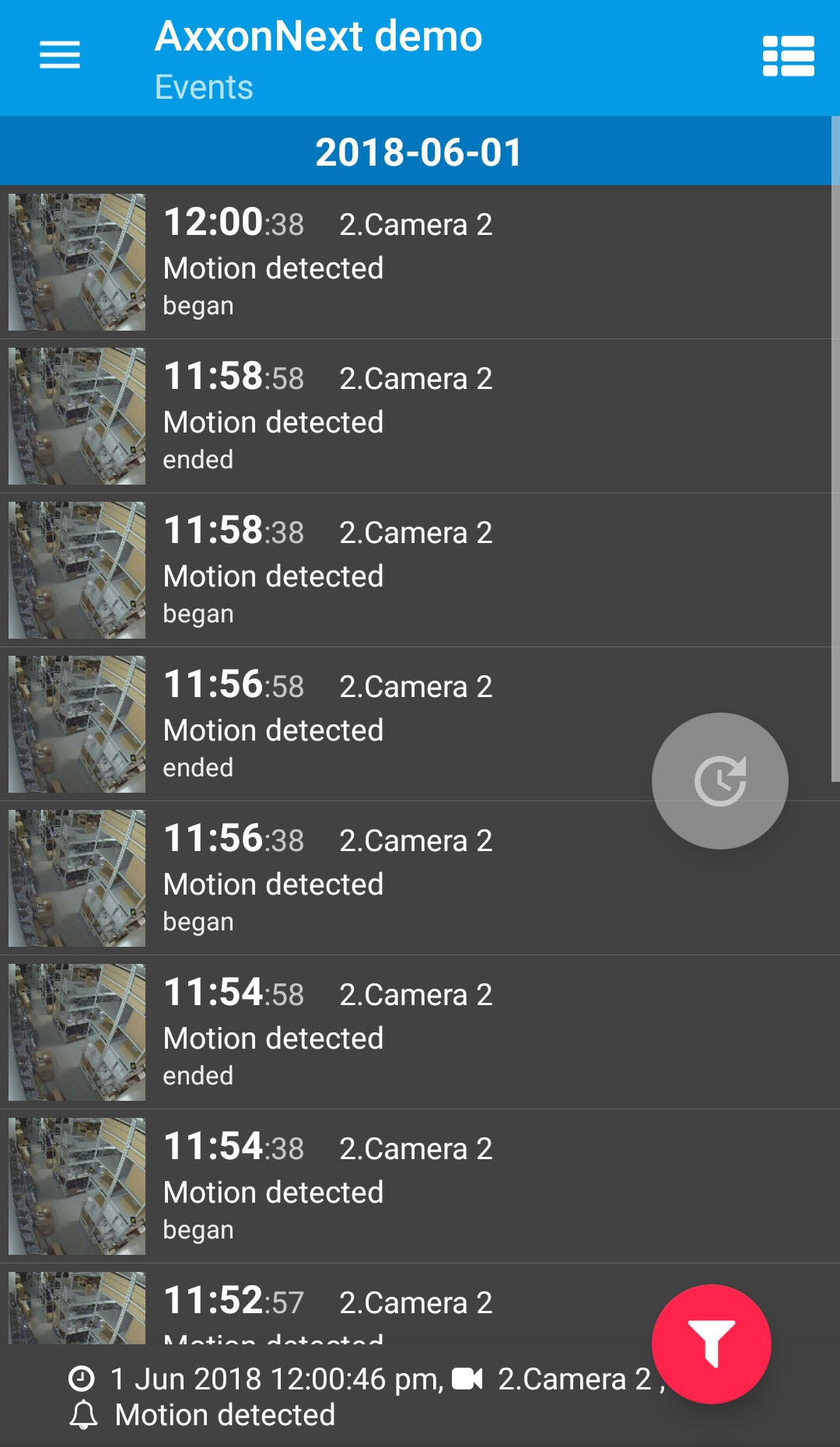The width and height of the screenshot is (840, 1447).
Task: Select the 11:56:58 motion ended event
Action: click(389, 724)
